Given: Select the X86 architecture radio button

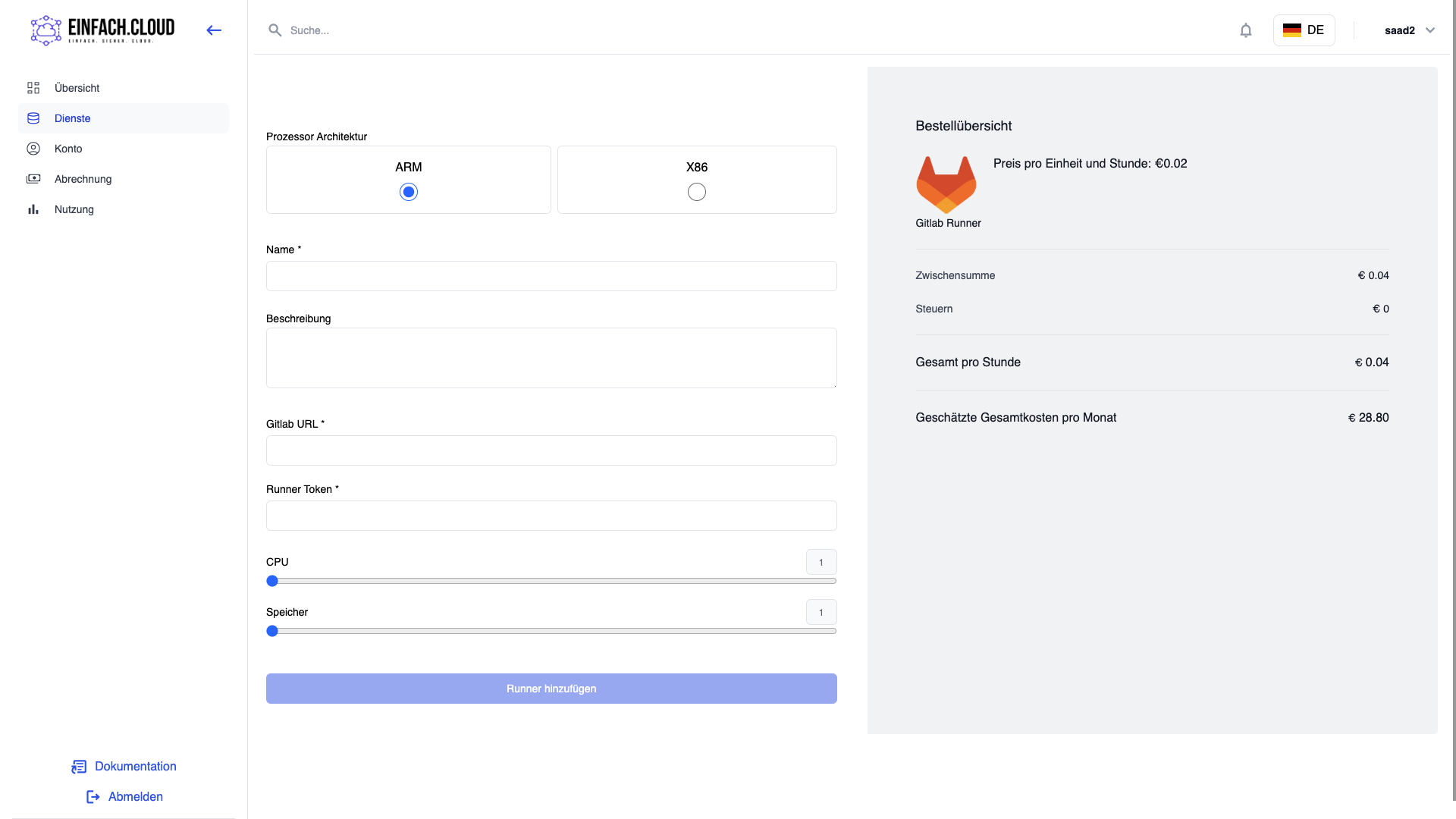Looking at the screenshot, I should coord(696,192).
